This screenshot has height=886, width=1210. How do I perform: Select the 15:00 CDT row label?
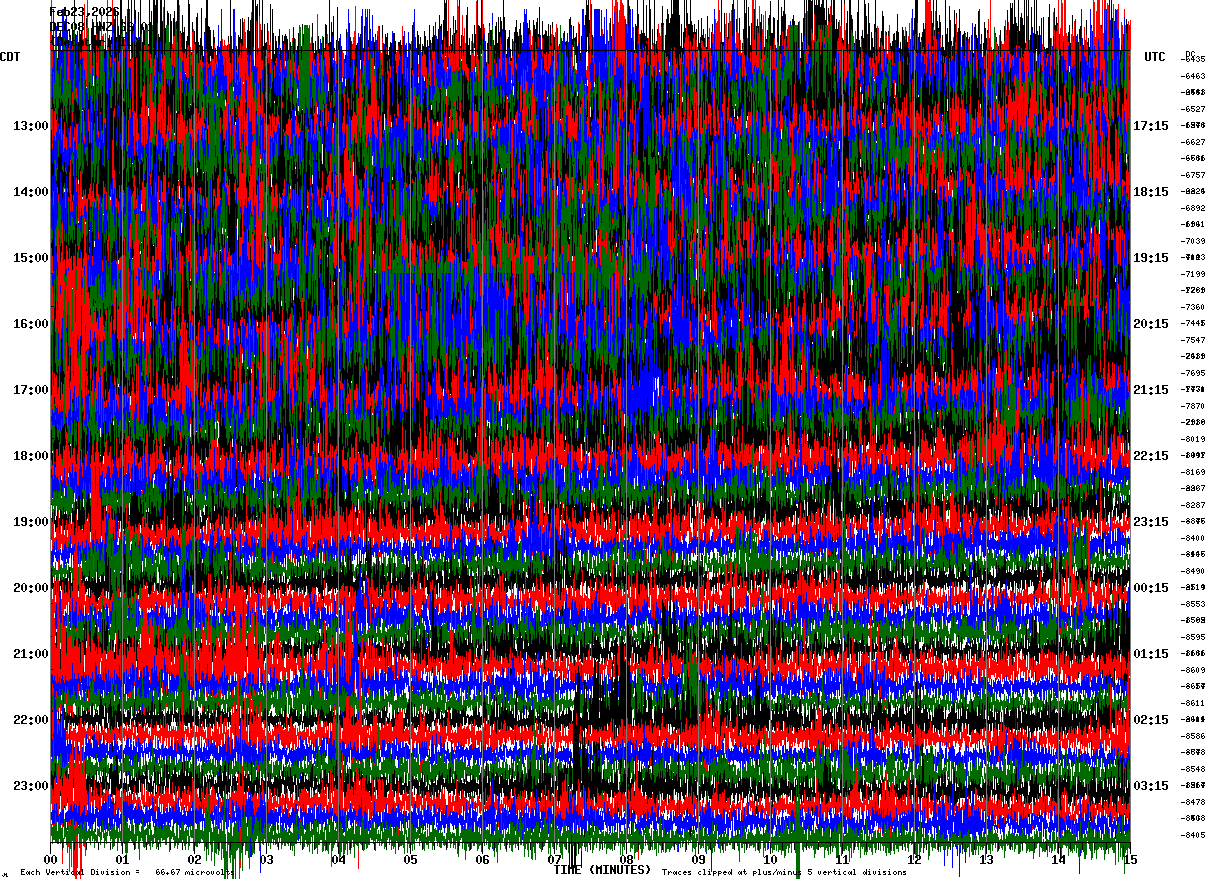click(31, 258)
